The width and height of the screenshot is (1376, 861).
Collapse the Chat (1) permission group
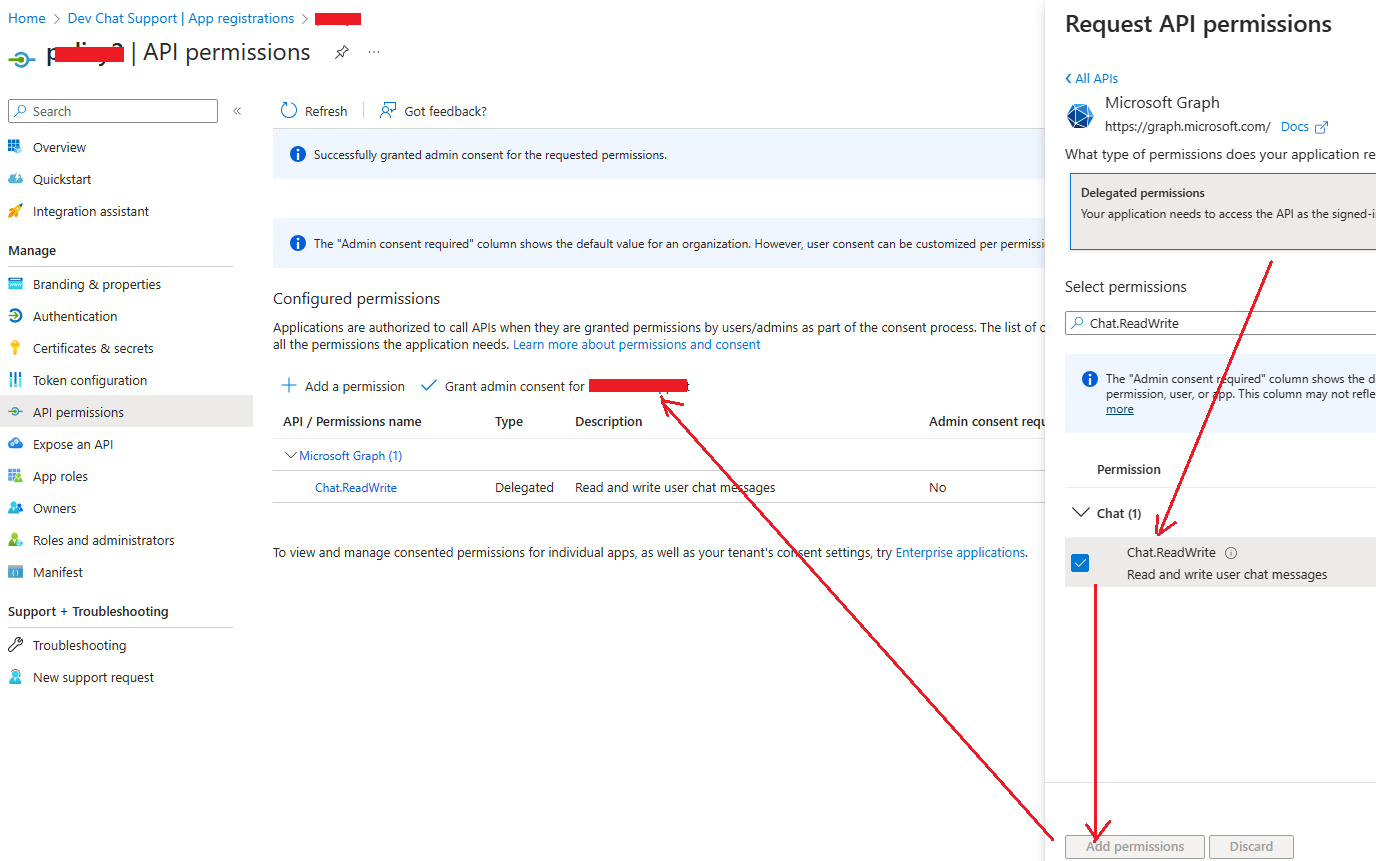click(x=1080, y=512)
